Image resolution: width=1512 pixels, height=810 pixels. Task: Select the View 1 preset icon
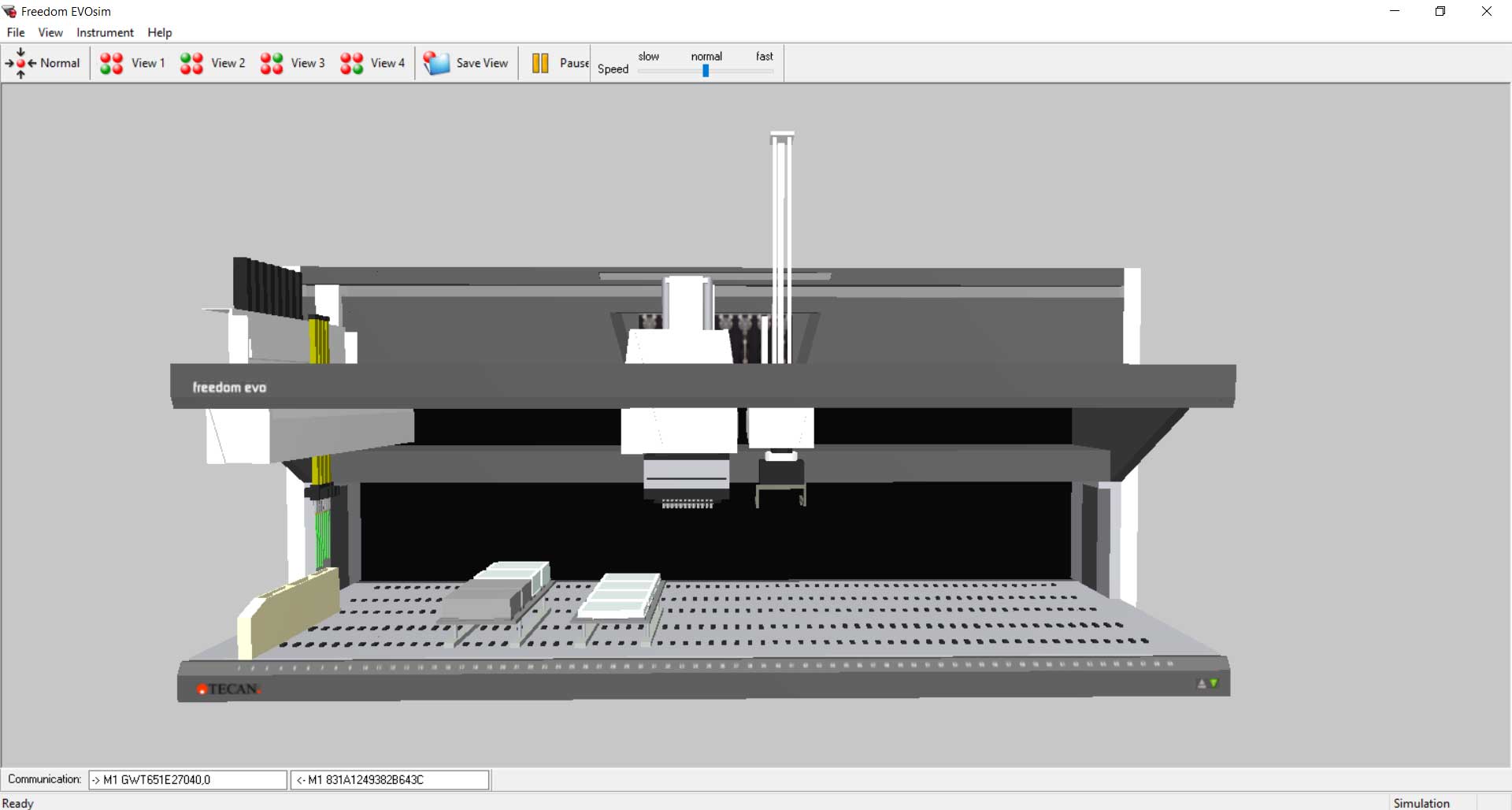112,63
